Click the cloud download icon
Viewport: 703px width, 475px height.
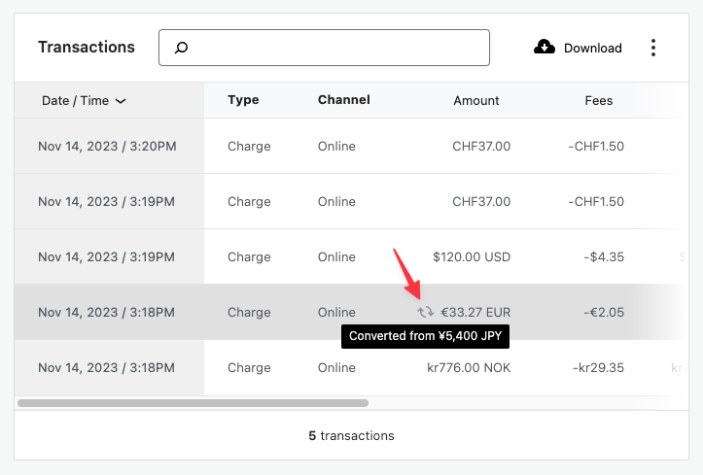[x=544, y=47]
